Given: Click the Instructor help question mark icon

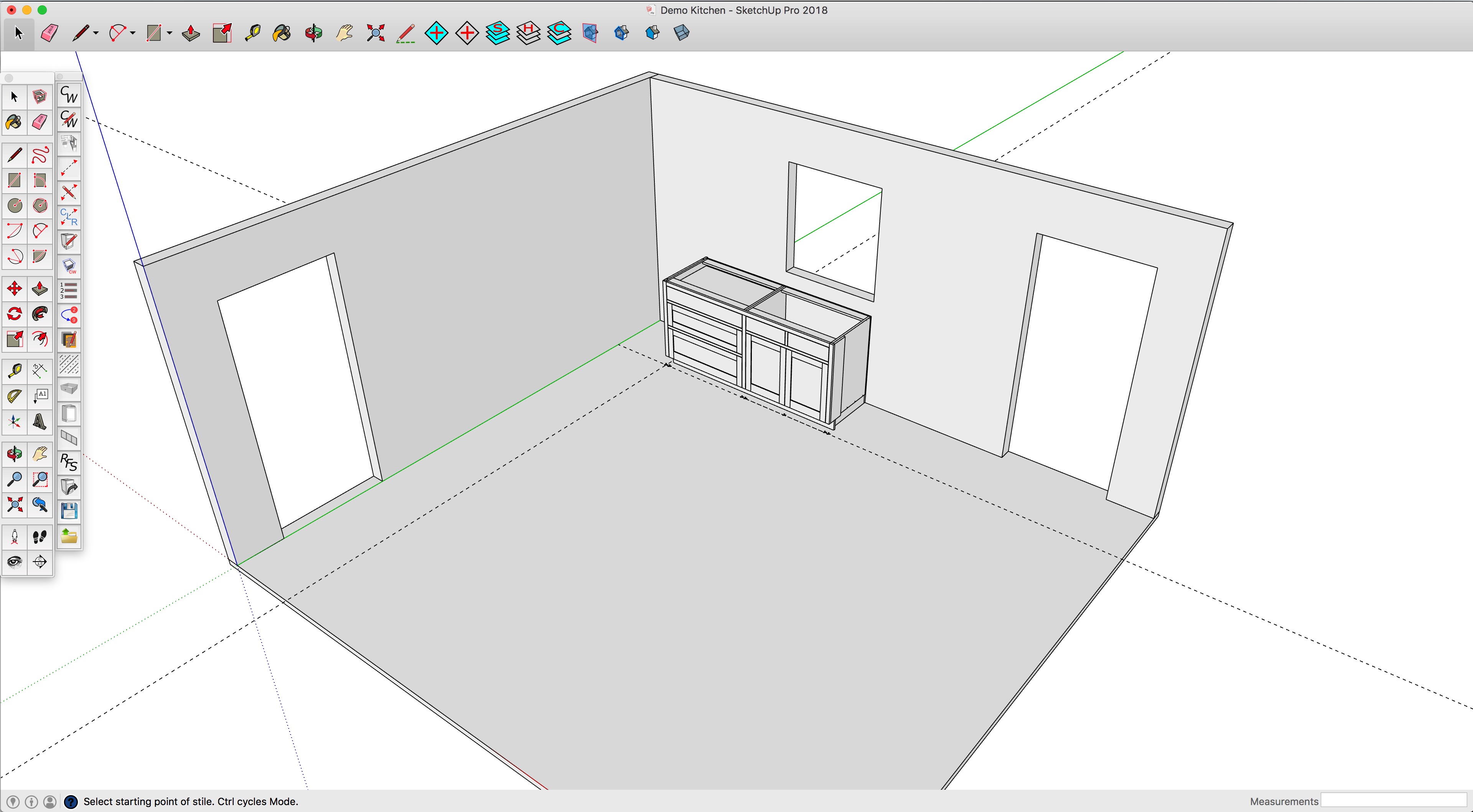Looking at the screenshot, I should tap(70, 802).
